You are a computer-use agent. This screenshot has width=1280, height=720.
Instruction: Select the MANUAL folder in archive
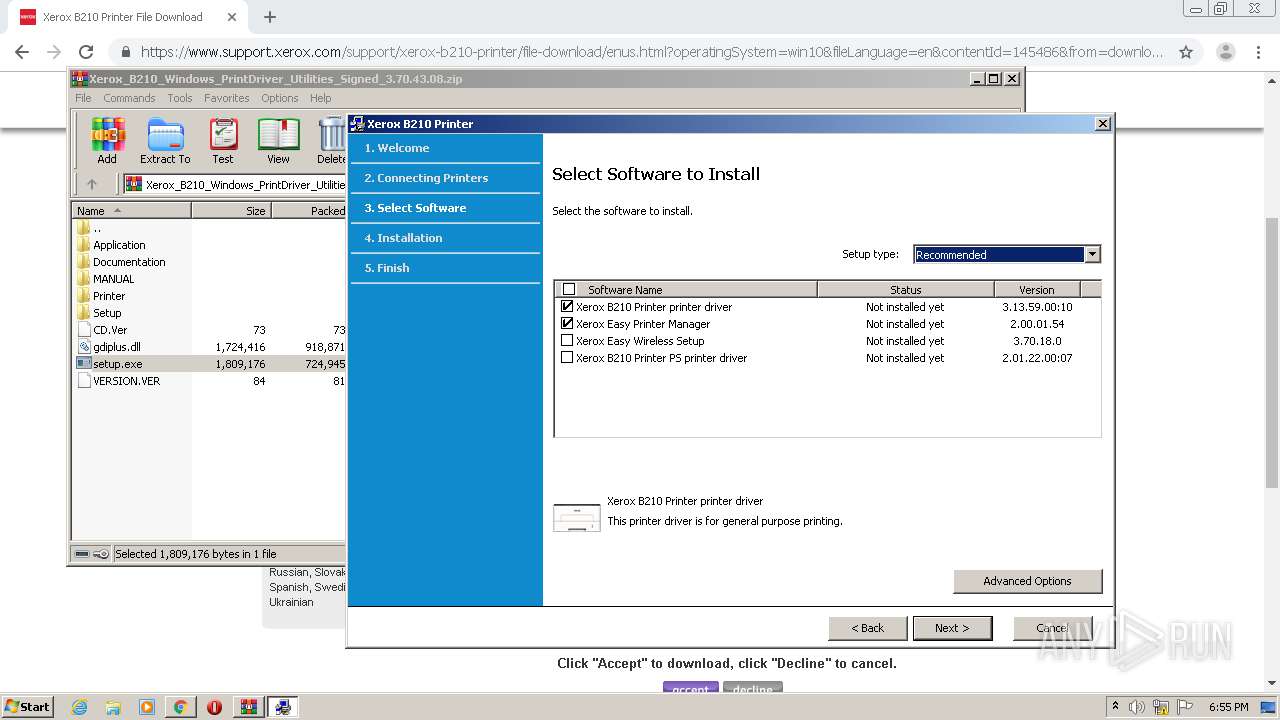(x=113, y=279)
